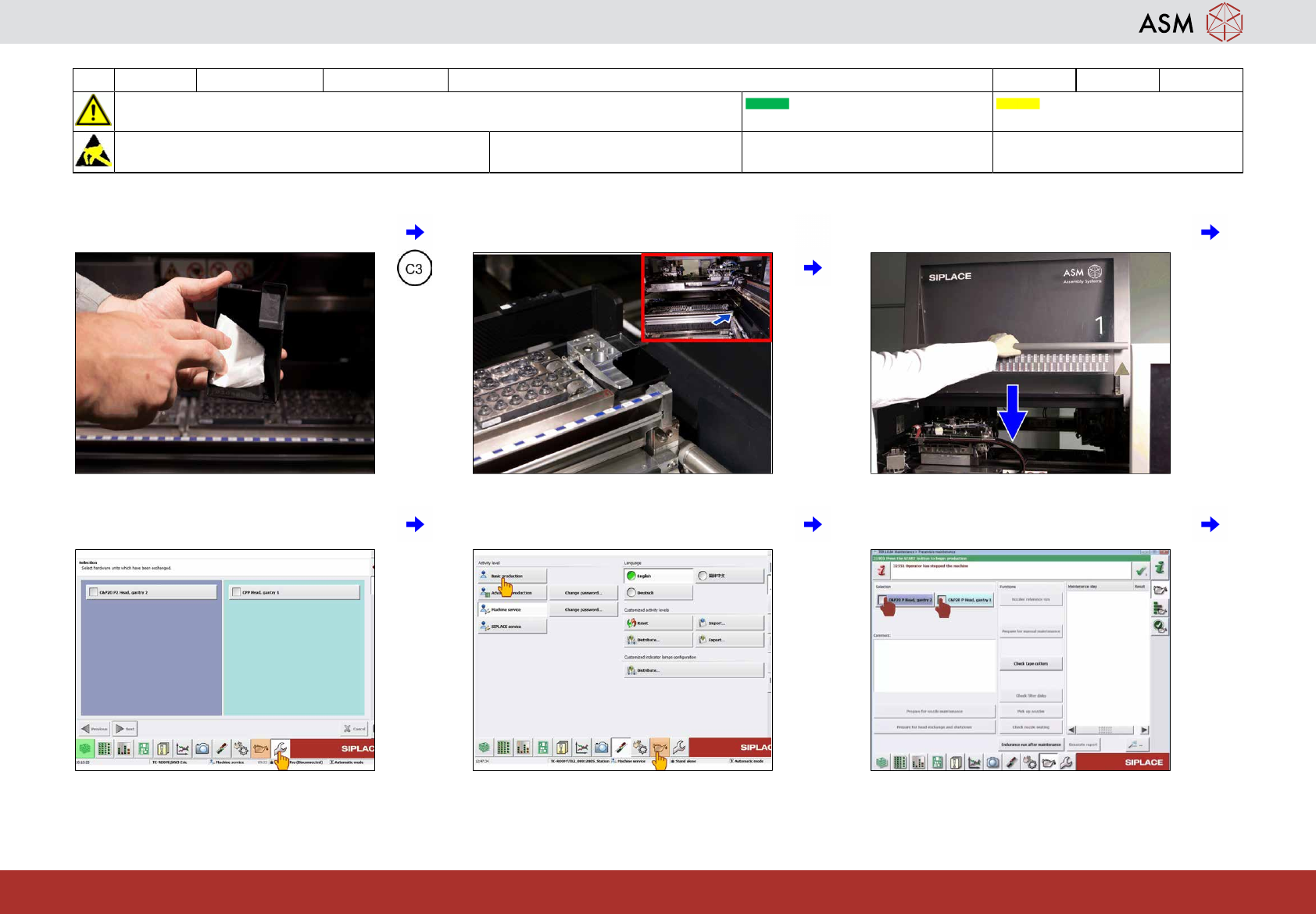The image size is (1316, 914).
Task: Click the gears settings icon in the bottom-left screen toolbar
Action: [x=241, y=748]
